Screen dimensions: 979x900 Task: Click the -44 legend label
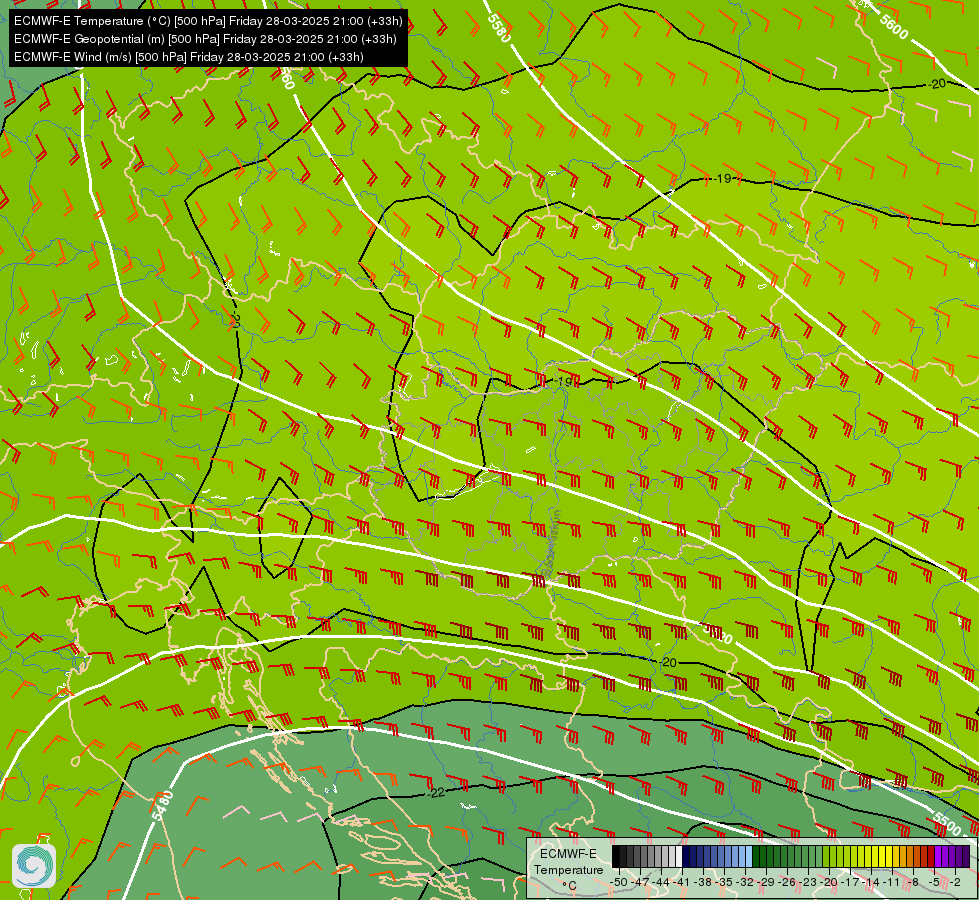point(661,882)
